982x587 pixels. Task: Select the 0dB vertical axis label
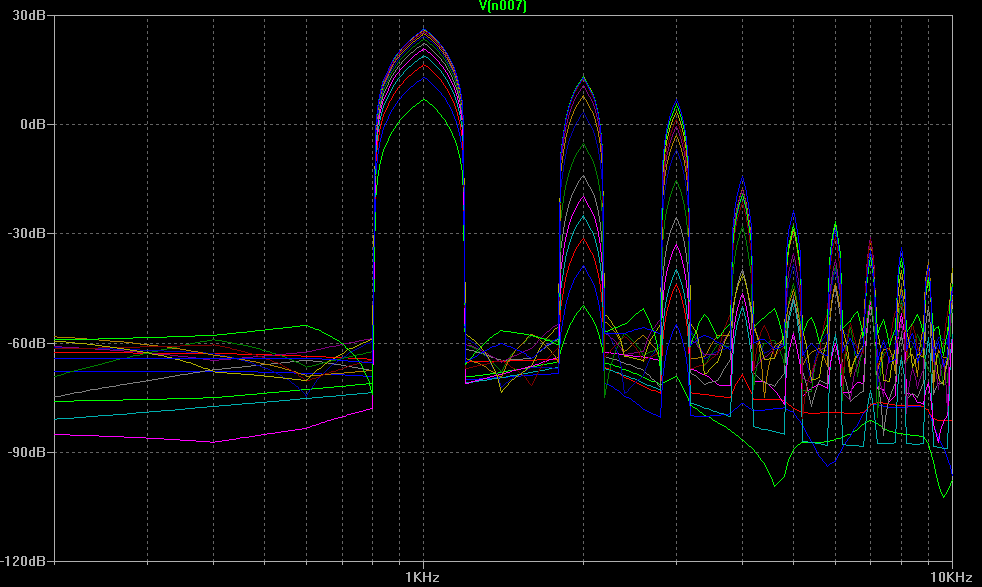32,124
